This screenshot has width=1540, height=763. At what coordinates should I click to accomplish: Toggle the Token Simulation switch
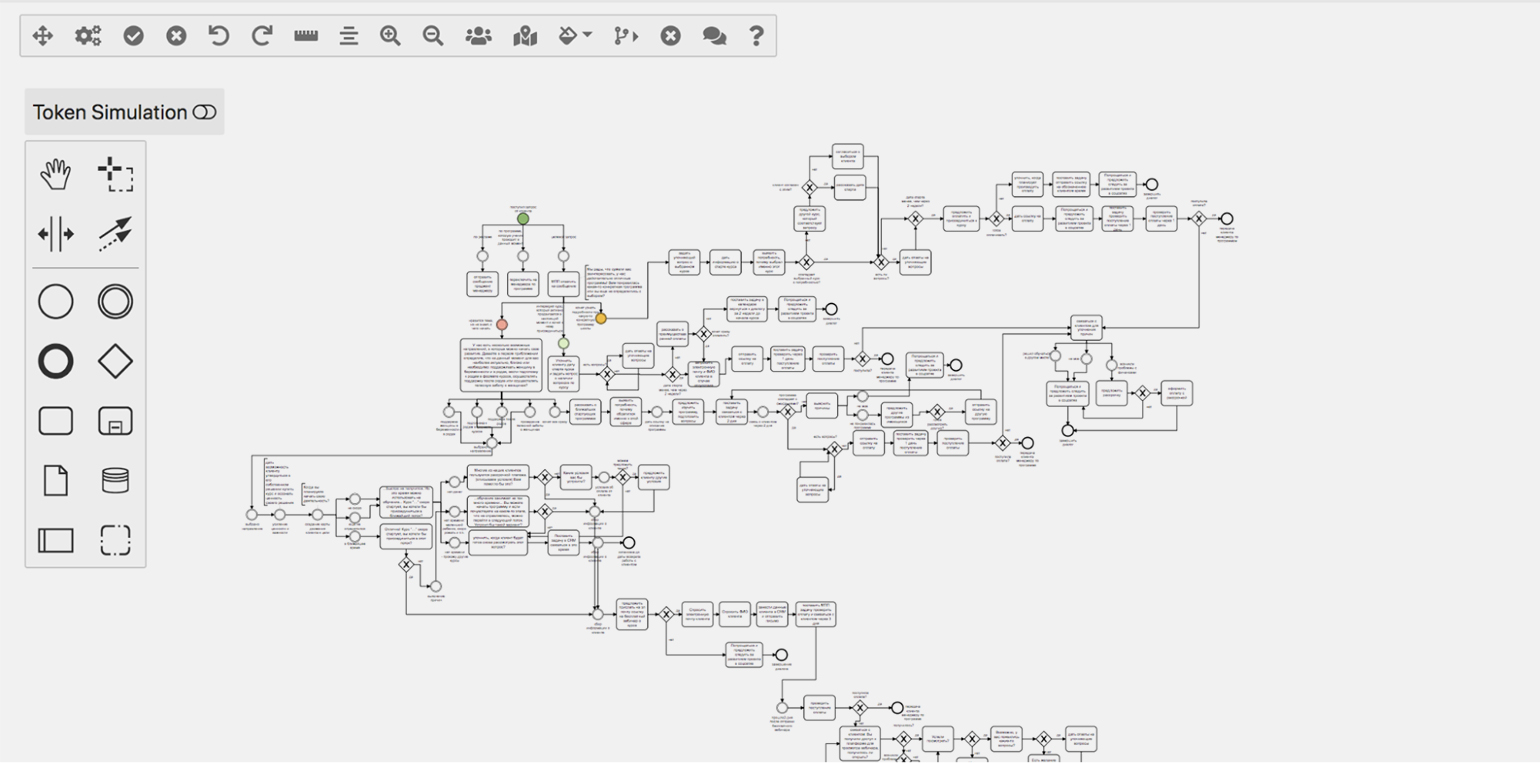click(x=204, y=112)
